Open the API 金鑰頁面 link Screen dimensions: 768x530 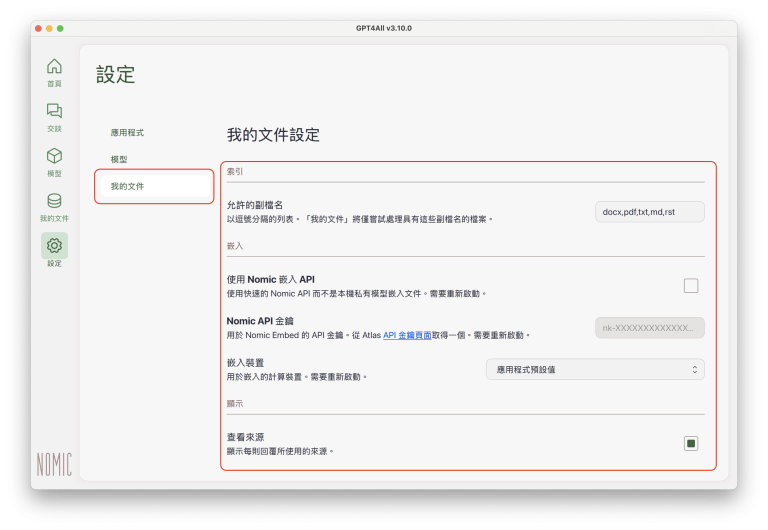pyautogui.click(x=407, y=336)
